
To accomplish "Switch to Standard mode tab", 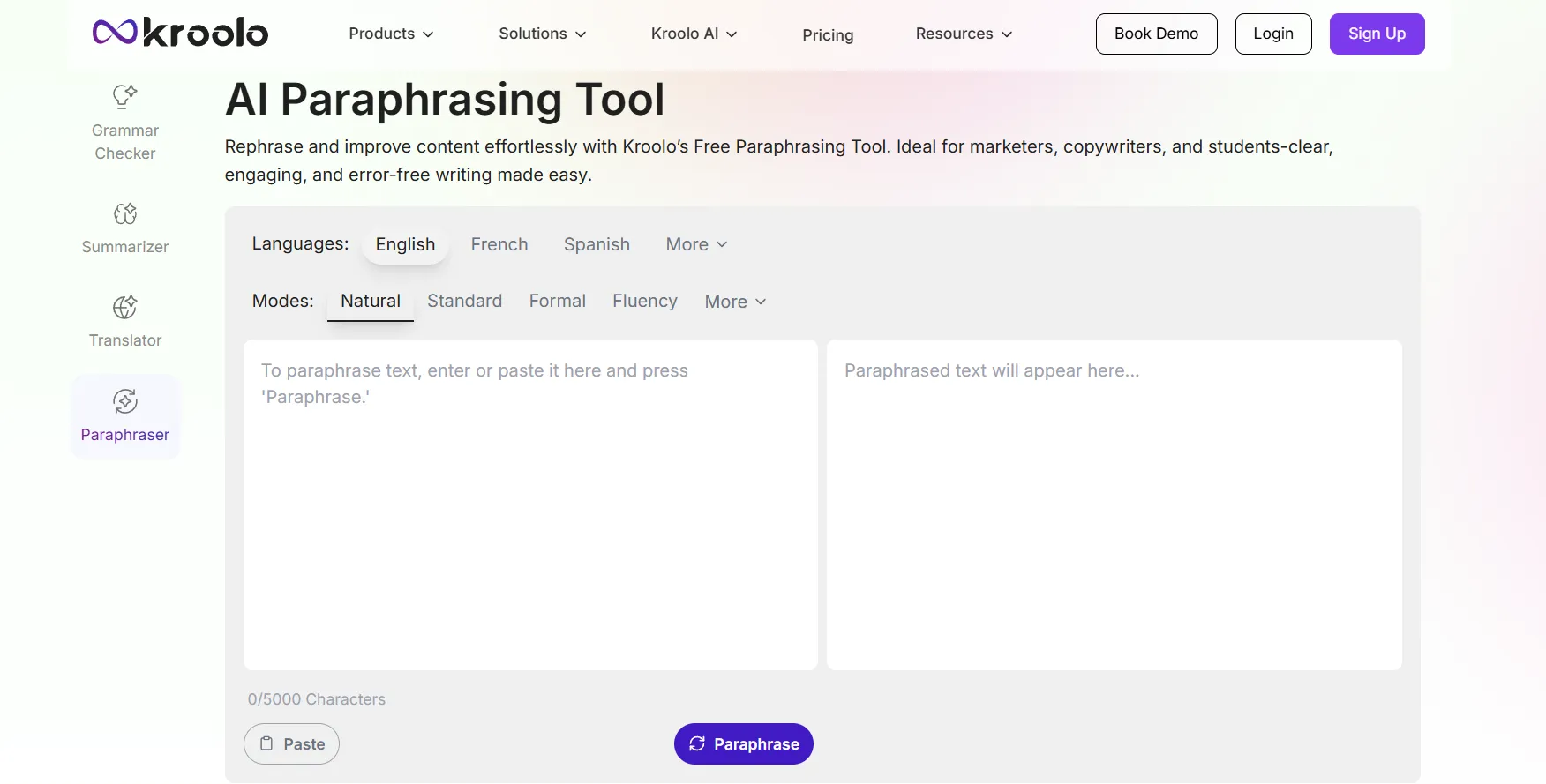I will pyautogui.click(x=465, y=301).
